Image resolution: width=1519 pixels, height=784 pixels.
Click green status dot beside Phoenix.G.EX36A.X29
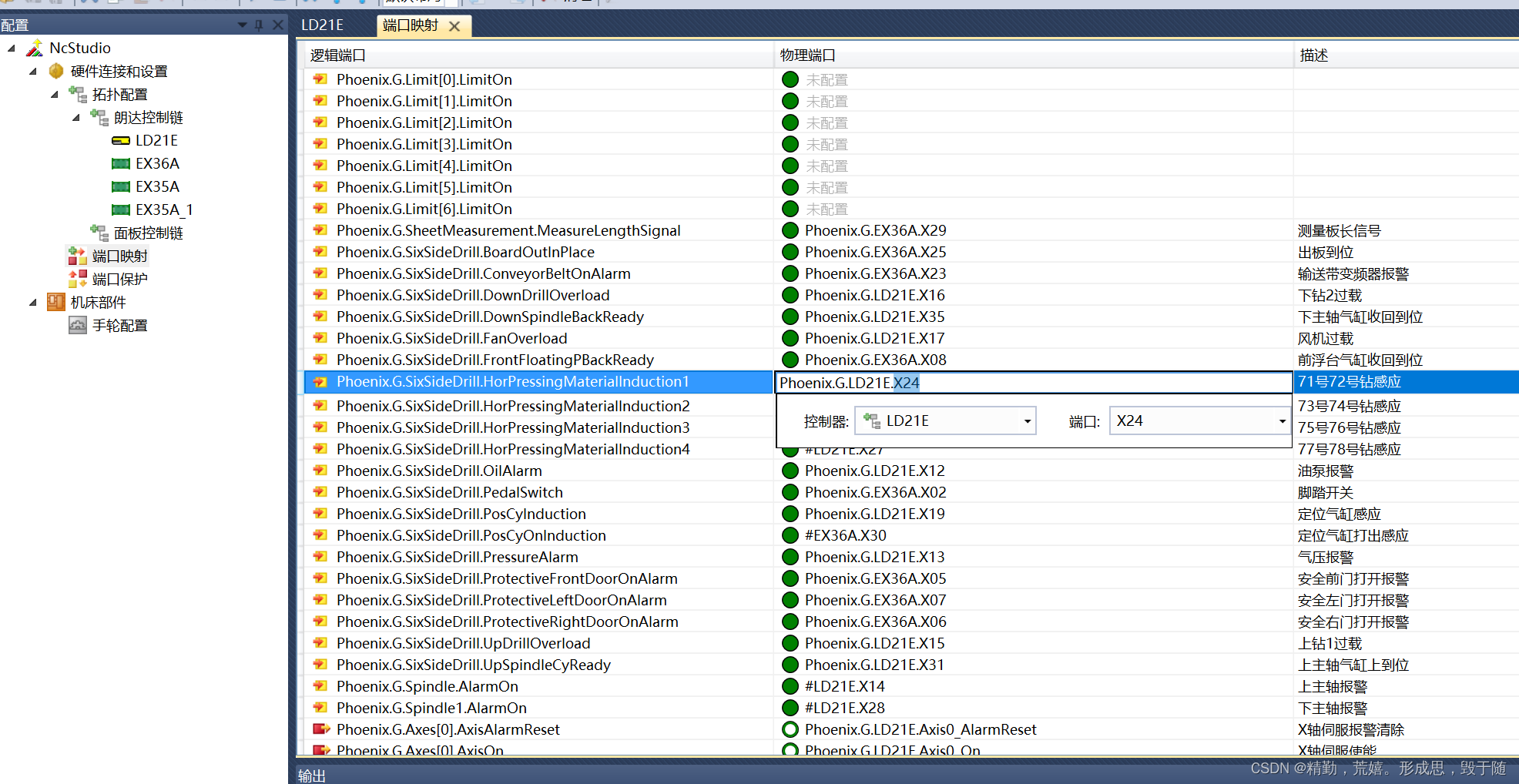(790, 230)
